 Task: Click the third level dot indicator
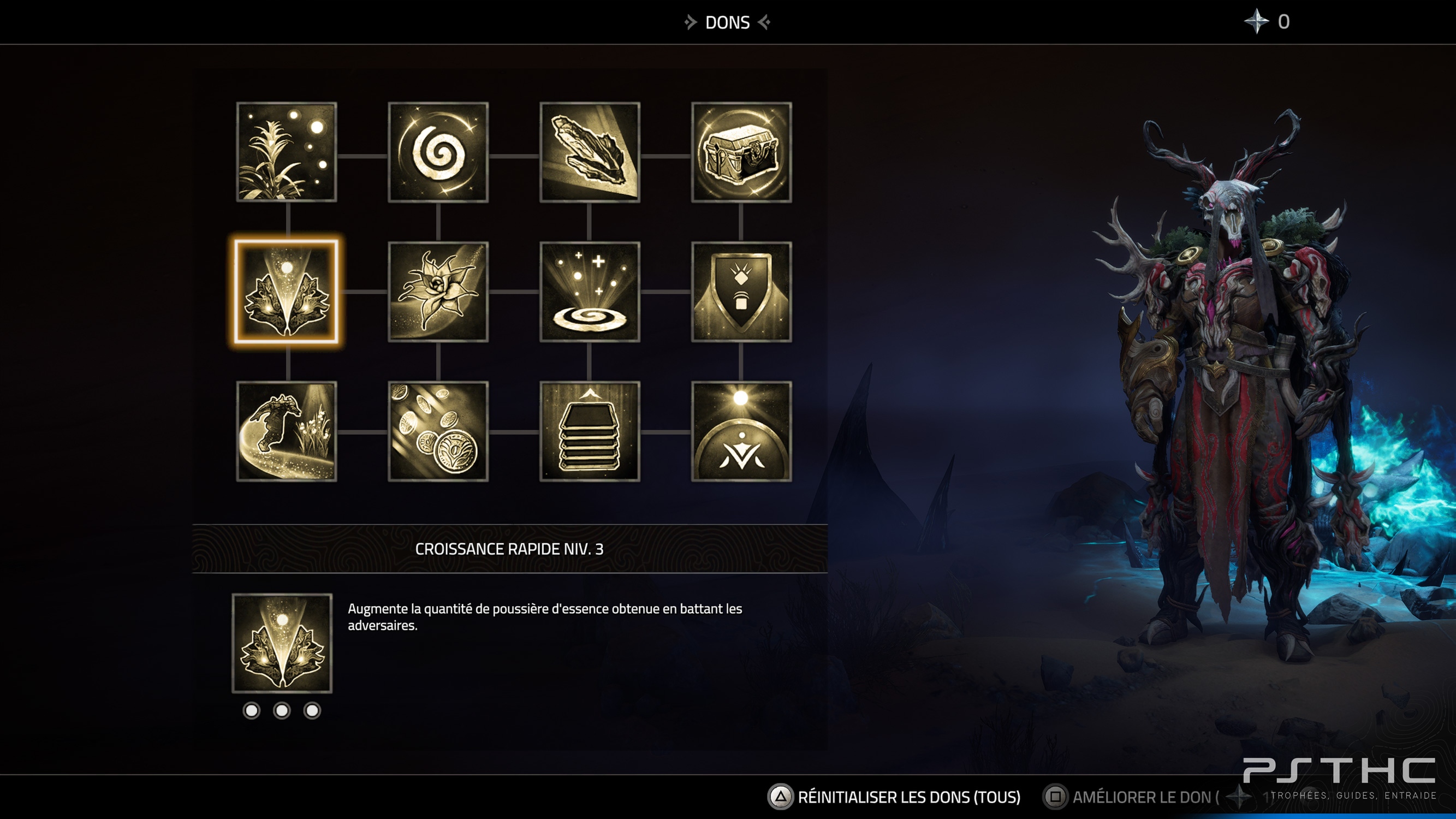(312, 710)
